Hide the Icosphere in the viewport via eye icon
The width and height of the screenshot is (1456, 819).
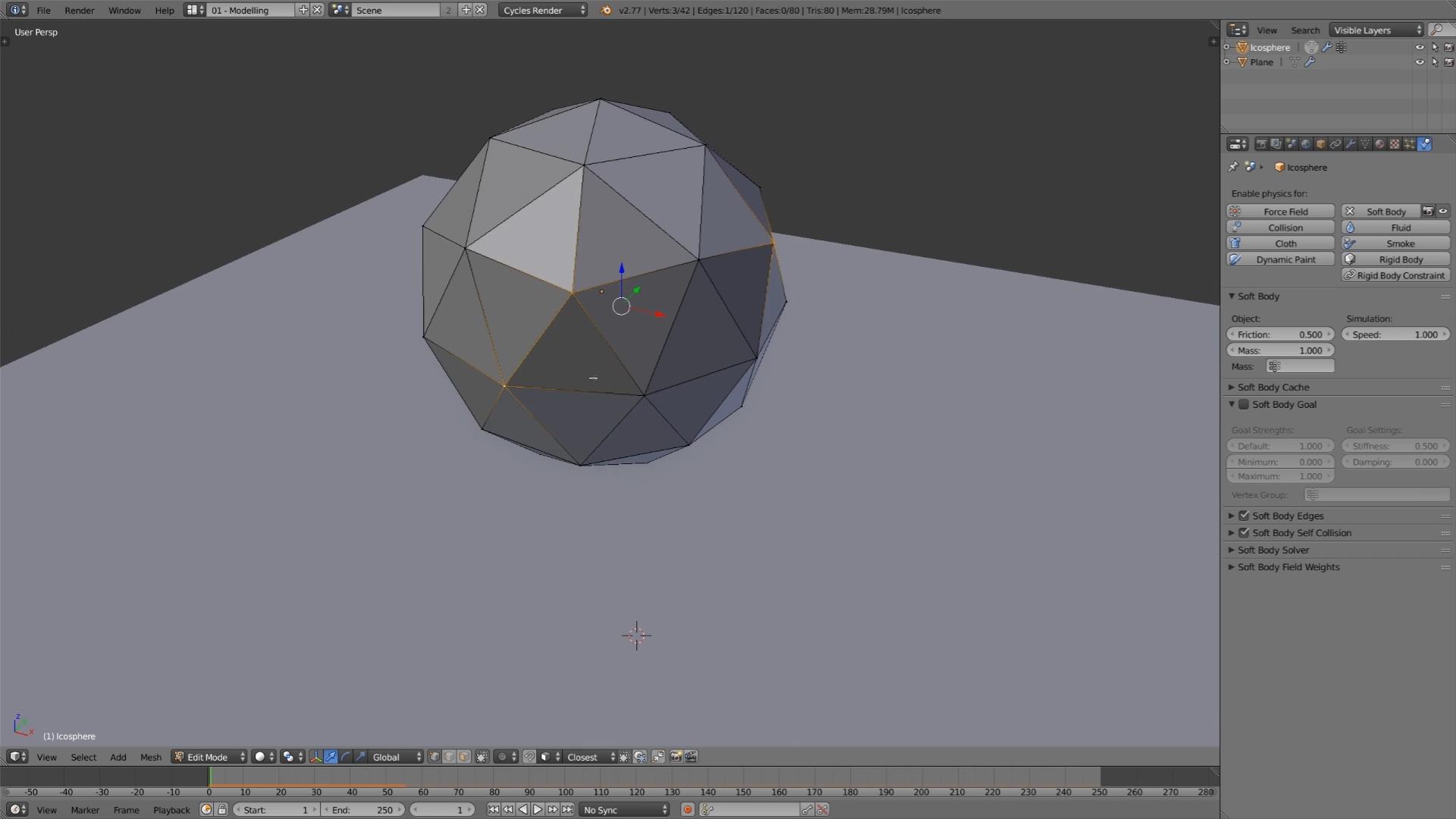(x=1420, y=47)
